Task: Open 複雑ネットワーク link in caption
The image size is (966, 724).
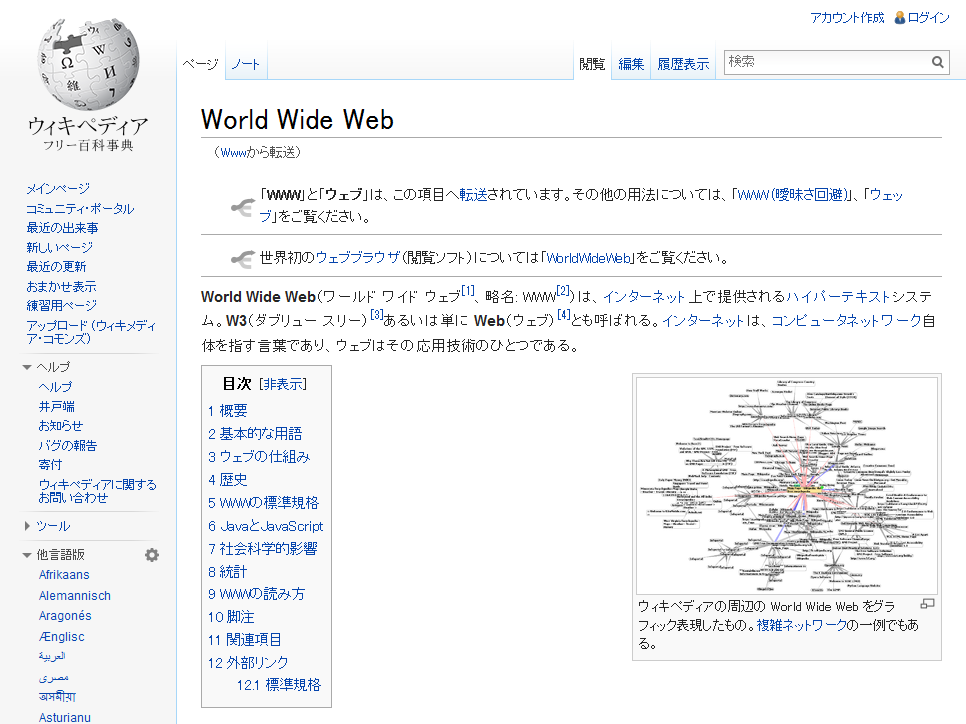Action: 802,625
